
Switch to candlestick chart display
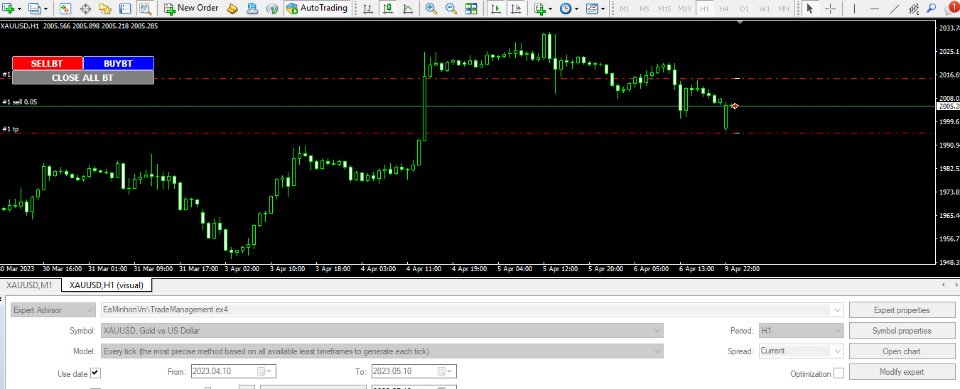388,9
